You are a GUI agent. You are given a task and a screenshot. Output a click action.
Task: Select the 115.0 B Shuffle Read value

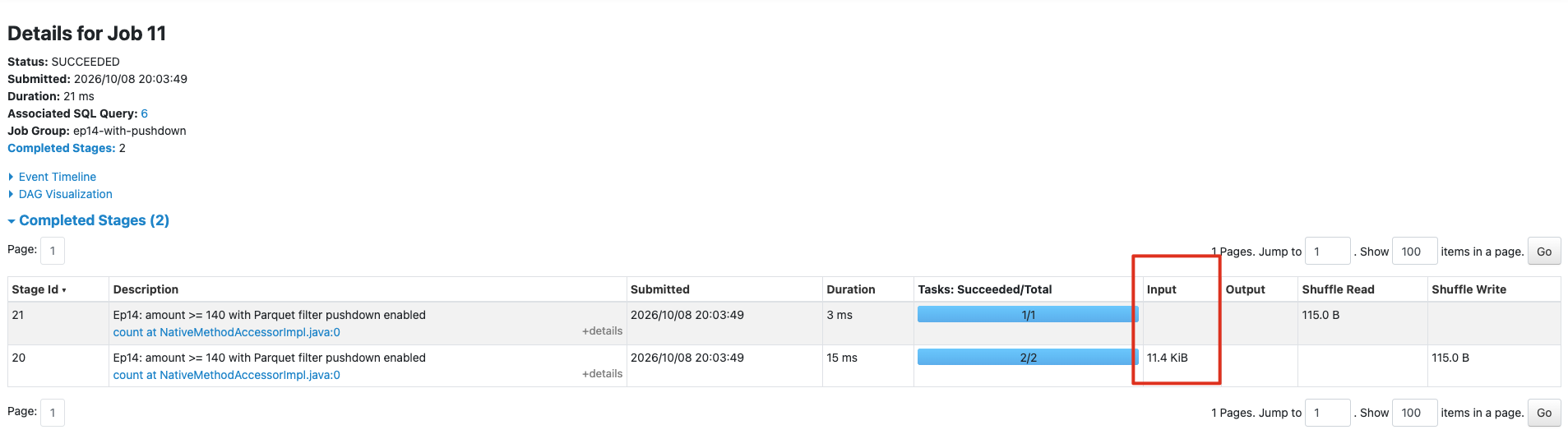click(x=1321, y=315)
